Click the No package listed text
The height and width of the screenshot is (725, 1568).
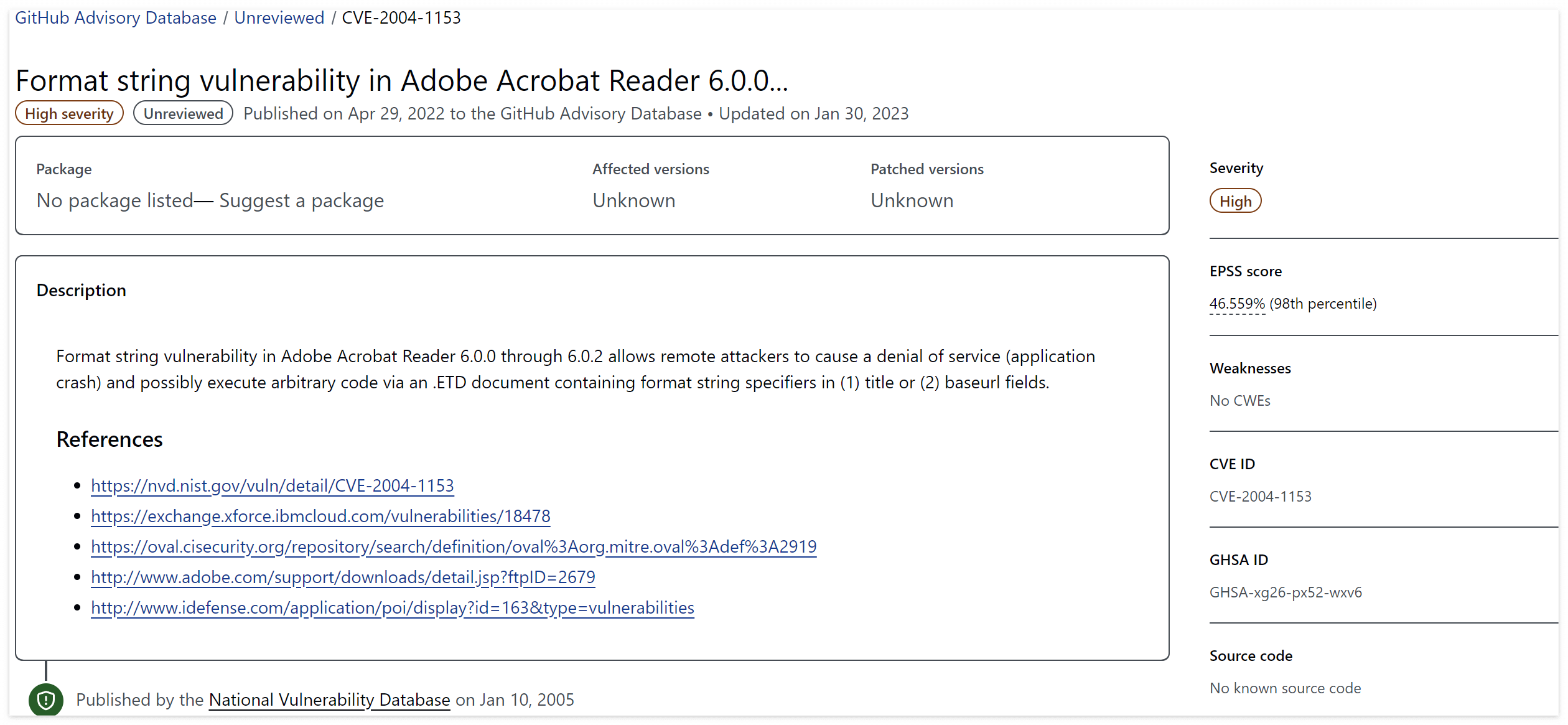point(114,200)
